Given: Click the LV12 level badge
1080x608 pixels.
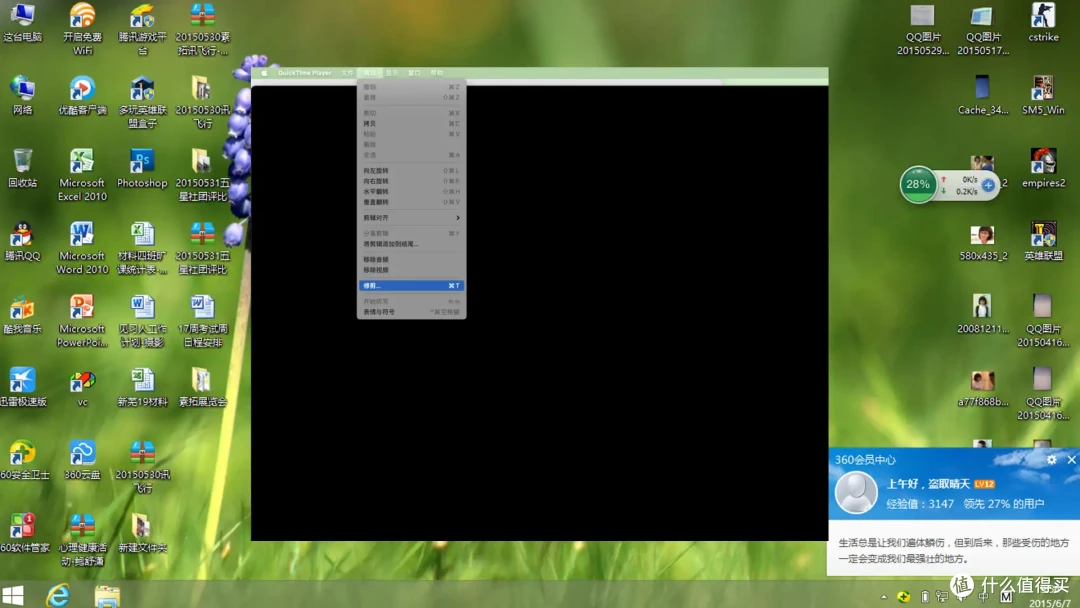Looking at the screenshot, I should click(984, 484).
